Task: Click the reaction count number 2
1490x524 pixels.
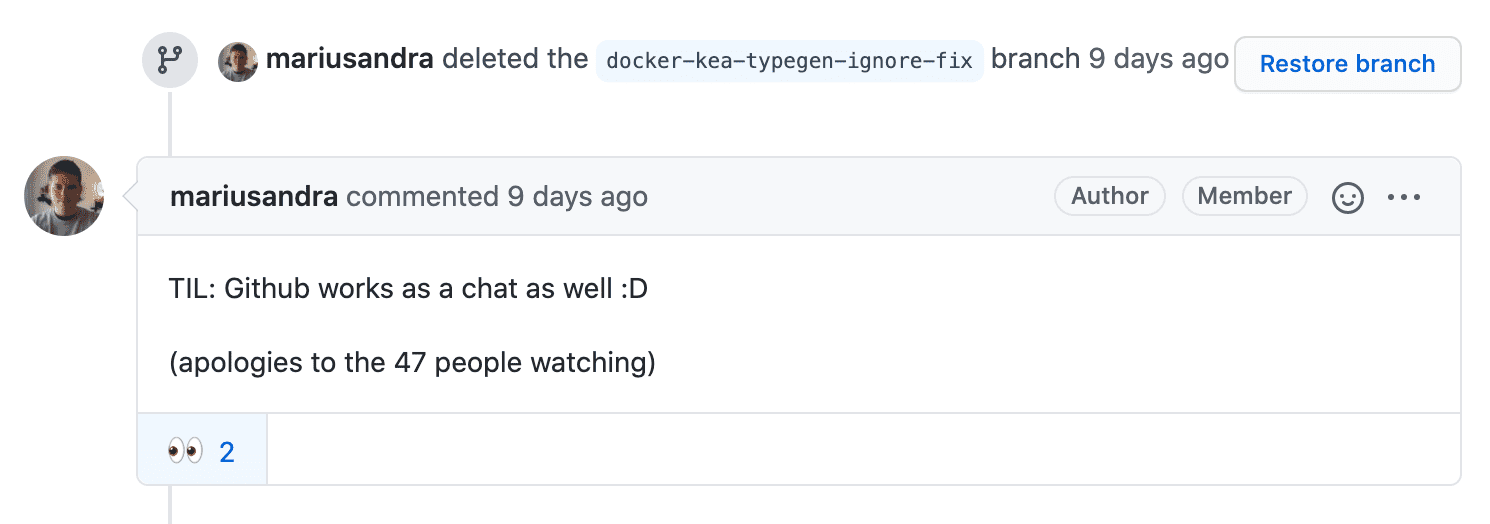Action: [227, 452]
